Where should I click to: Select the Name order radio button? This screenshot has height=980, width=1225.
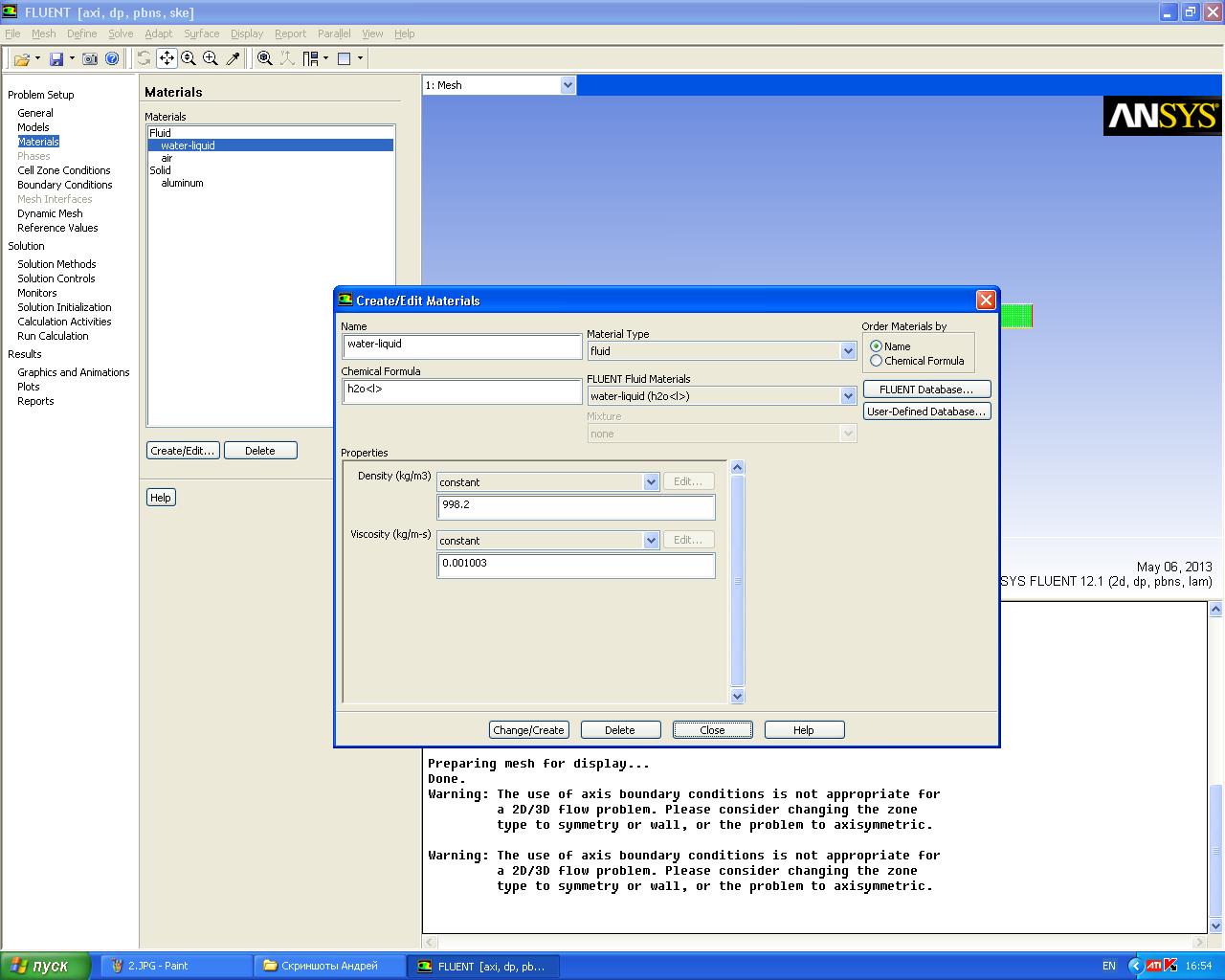click(876, 346)
